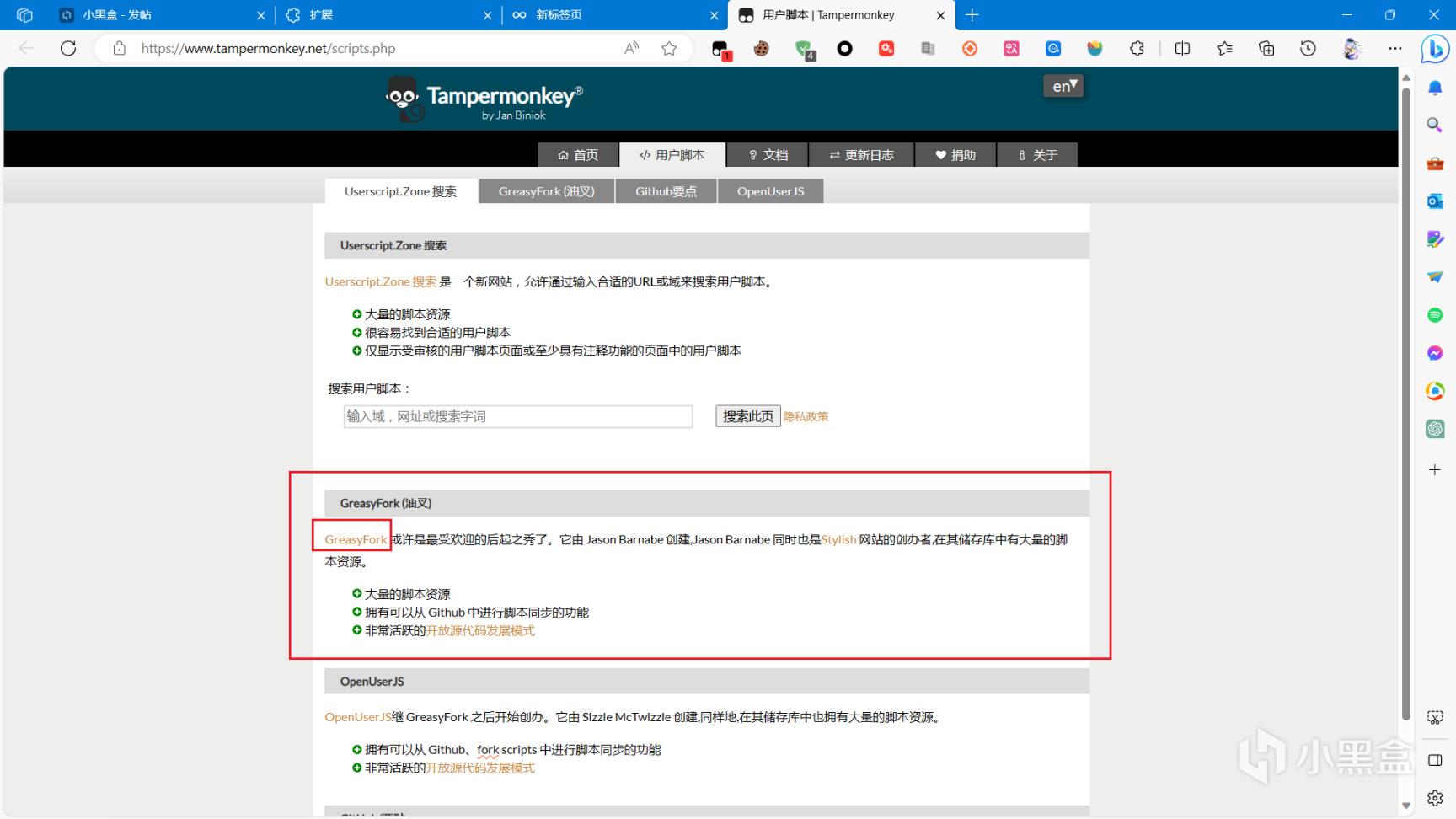Open a new browser tab
The width and height of the screenshot is (1456, 819).
coord(972,15)
